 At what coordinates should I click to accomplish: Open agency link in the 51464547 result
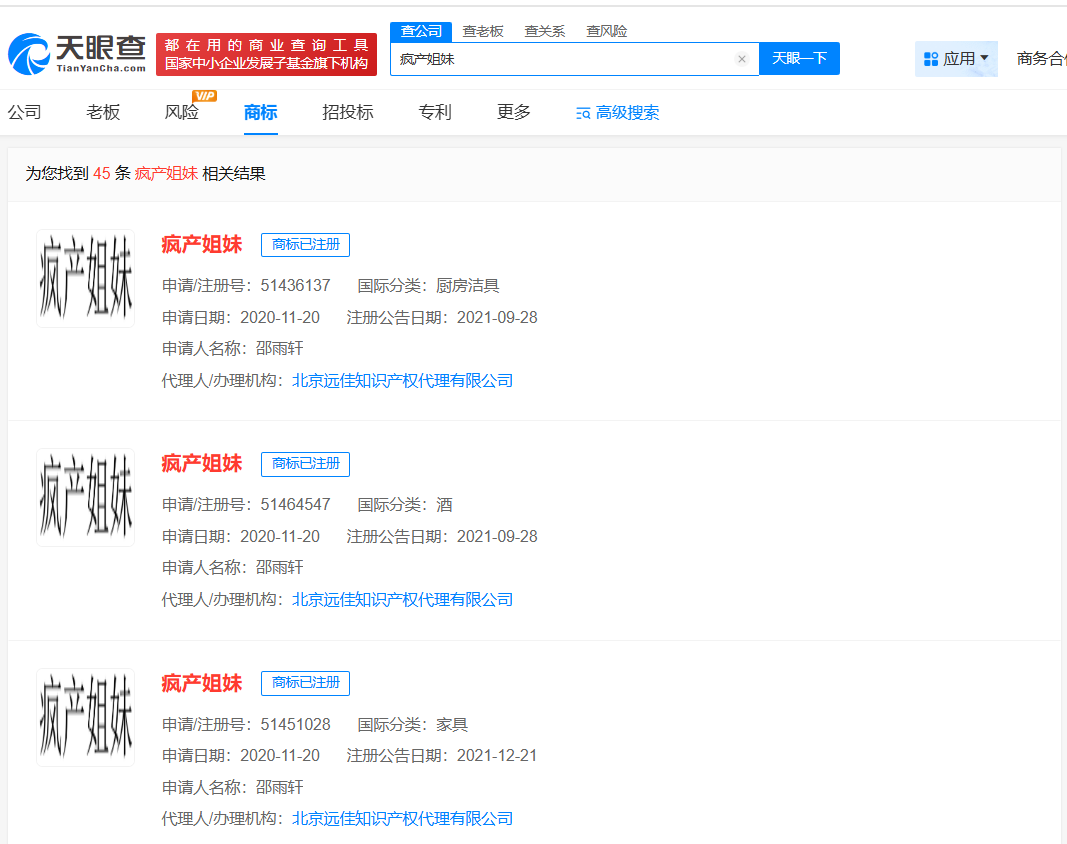click(x=402, y=600)
